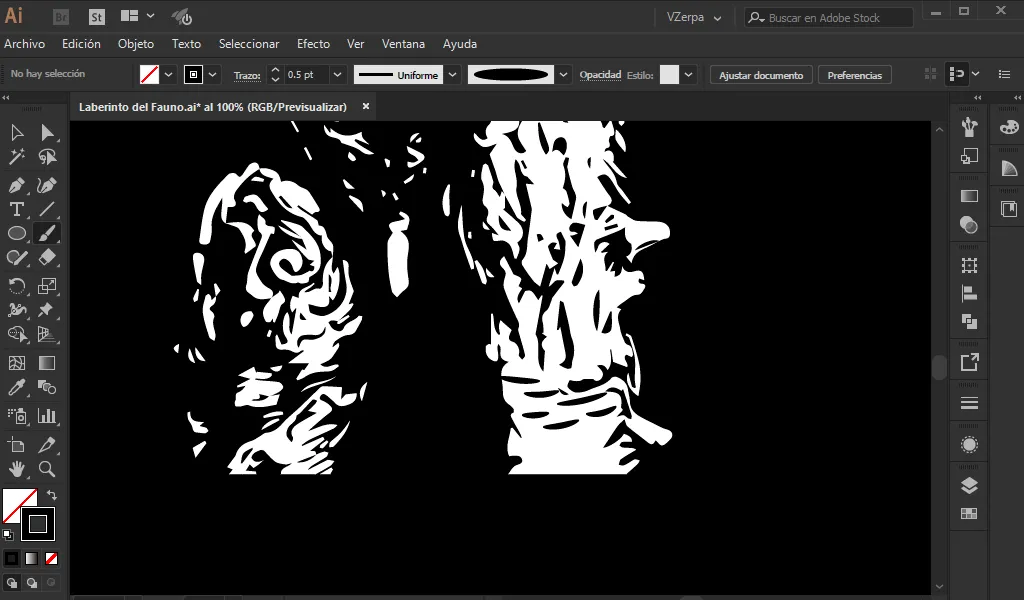Select the Eraser tool
Image resolution: width=1024 pixels, height=600 pixels.
pyautogui.click(x=47, y=257)
